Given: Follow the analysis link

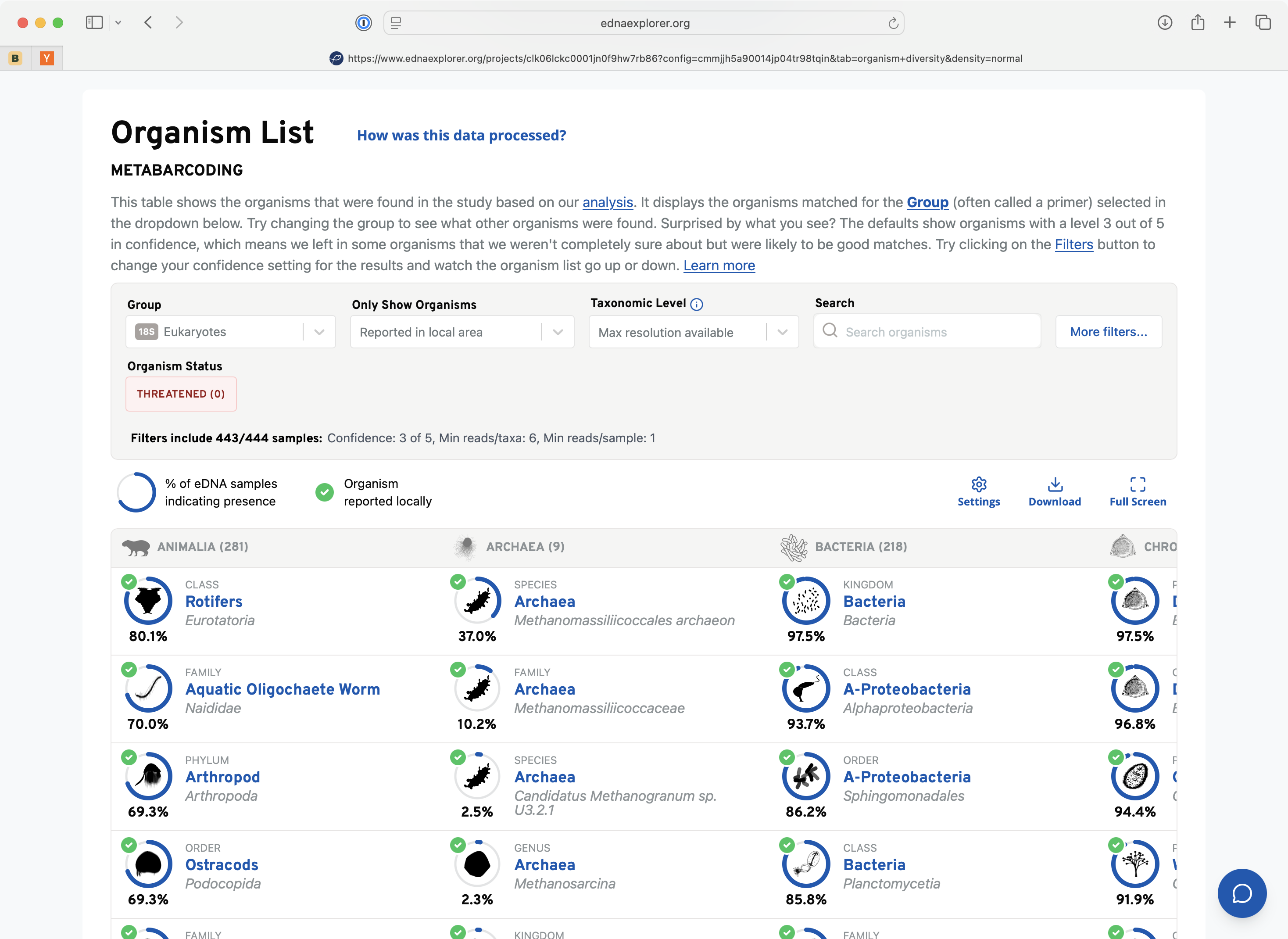Looking at the screenshot, I should [607, 202].
